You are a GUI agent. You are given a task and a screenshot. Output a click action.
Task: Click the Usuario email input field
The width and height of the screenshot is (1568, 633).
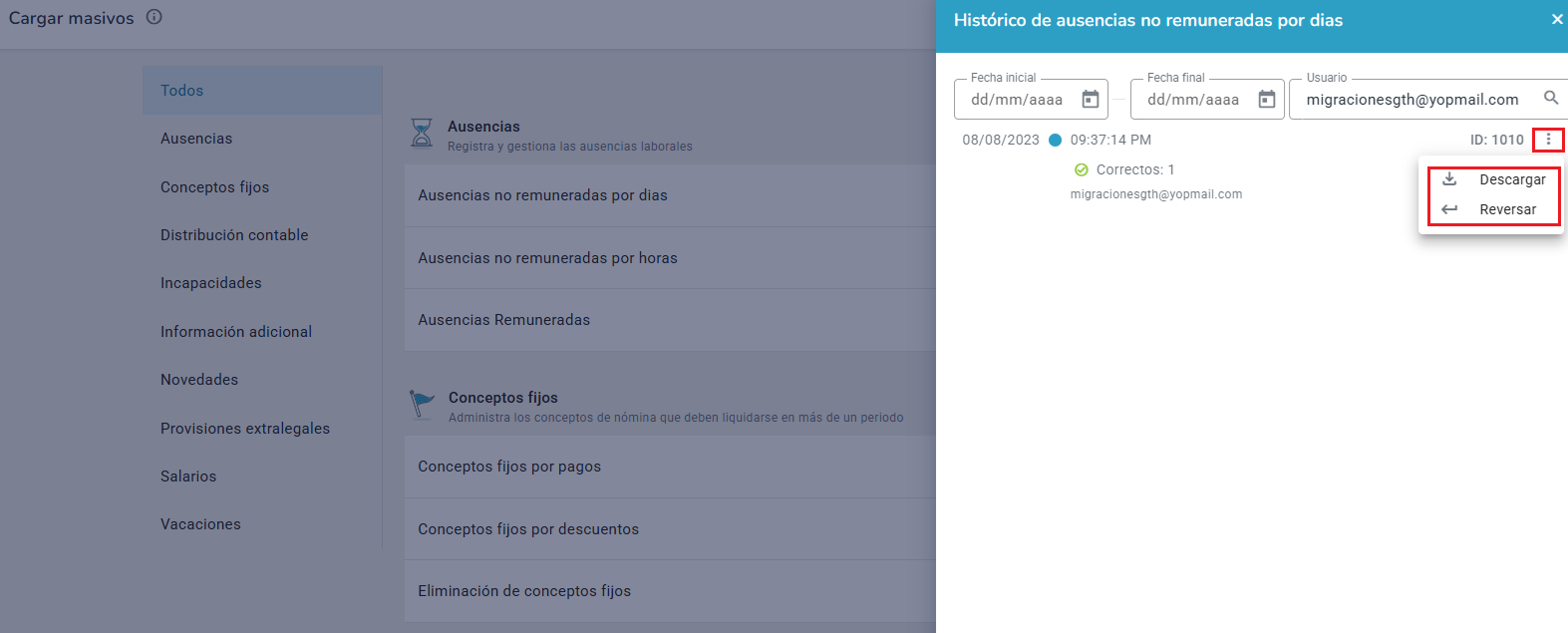(1428, 100)
